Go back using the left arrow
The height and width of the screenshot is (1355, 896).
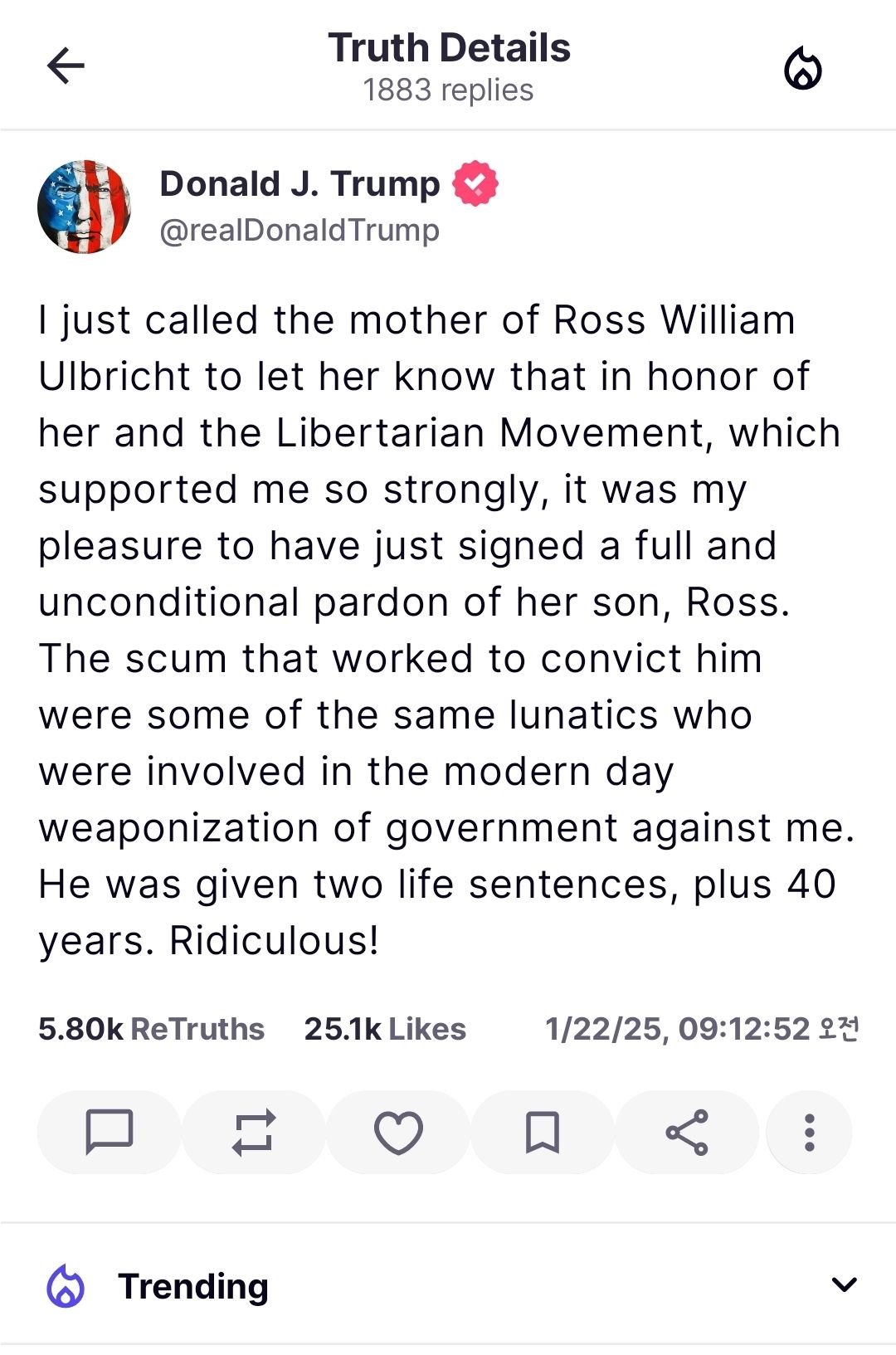pyautogui.click(x=66, y=66)
